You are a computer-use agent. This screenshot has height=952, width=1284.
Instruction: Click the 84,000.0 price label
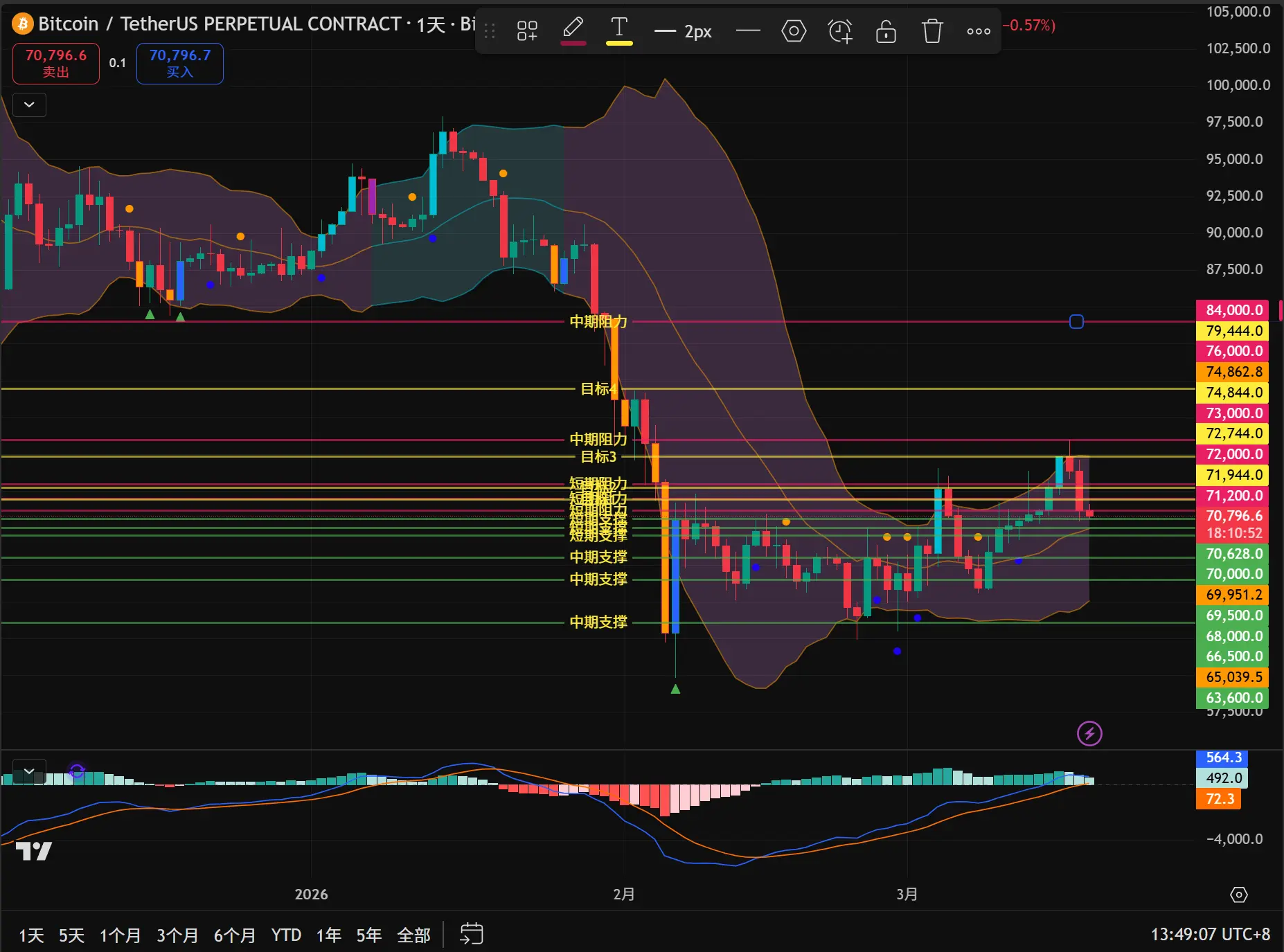1233,309
